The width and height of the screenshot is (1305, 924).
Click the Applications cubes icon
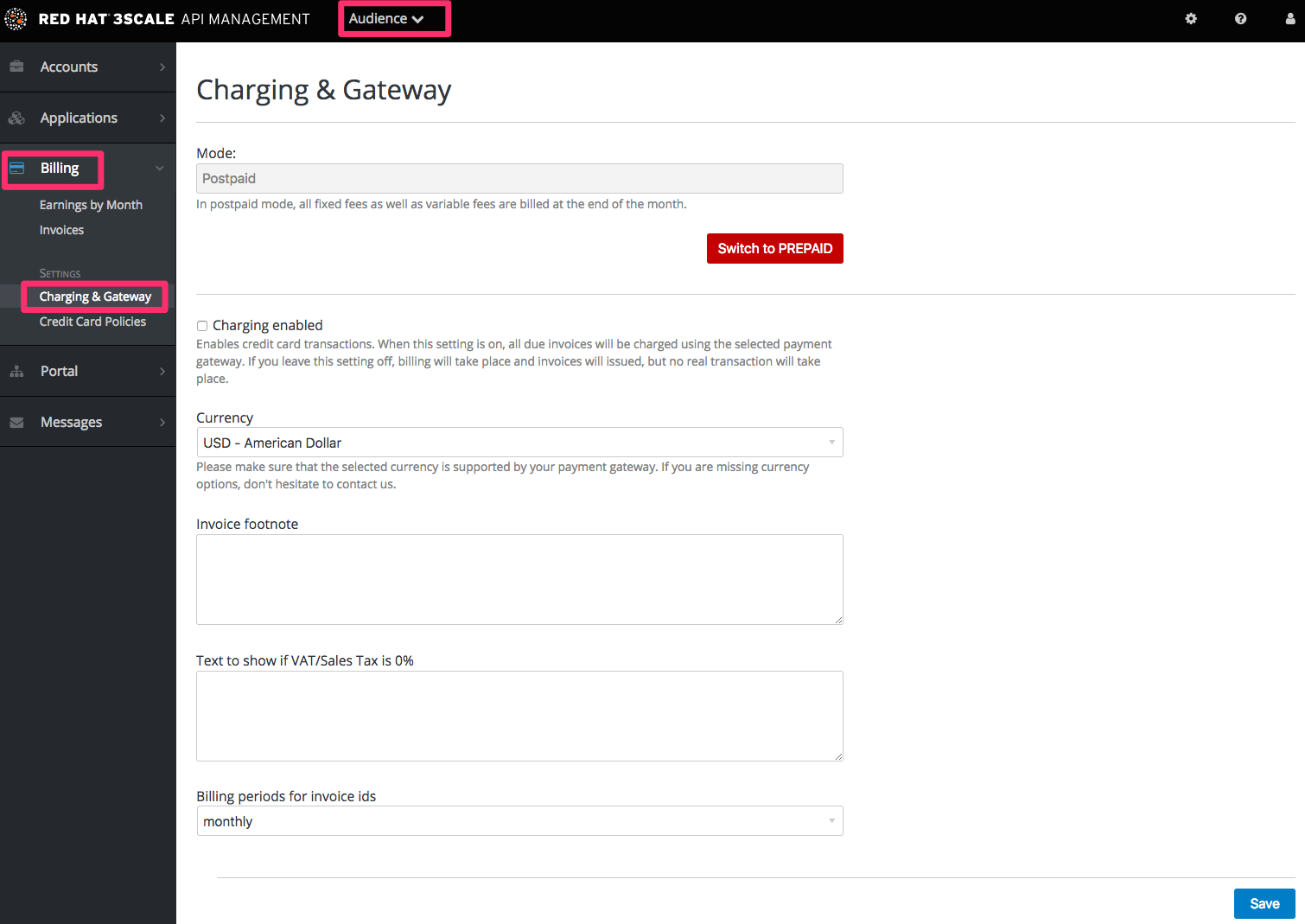(x=16, y=118)
